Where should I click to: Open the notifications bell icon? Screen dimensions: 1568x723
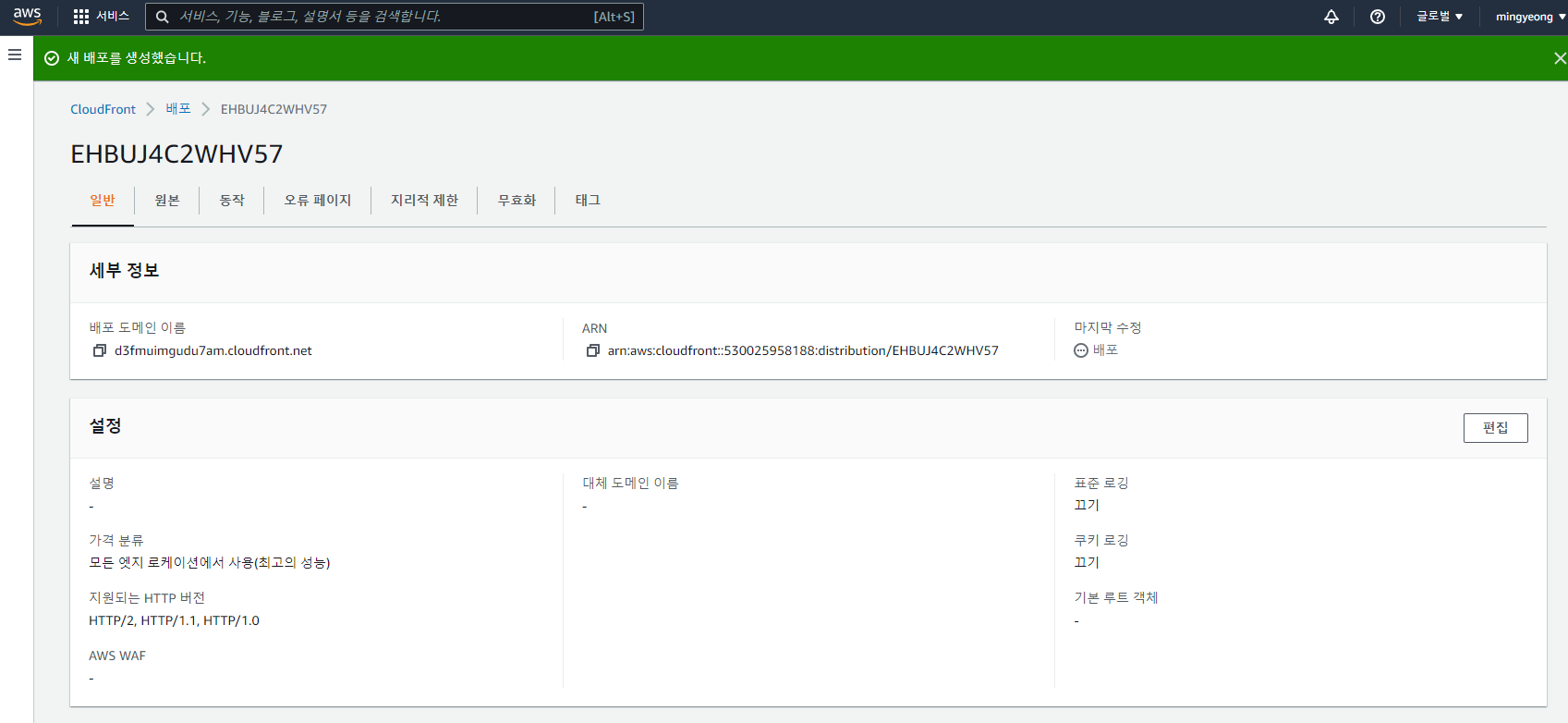(1331, 17)
